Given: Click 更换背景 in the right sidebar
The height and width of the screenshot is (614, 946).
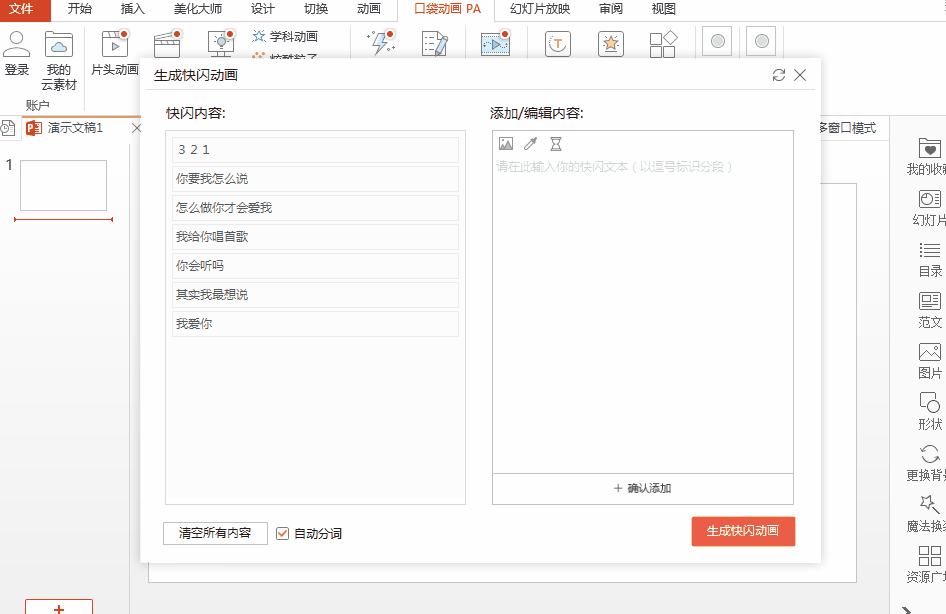Looking at the screenshot, I should pos(929,463).
